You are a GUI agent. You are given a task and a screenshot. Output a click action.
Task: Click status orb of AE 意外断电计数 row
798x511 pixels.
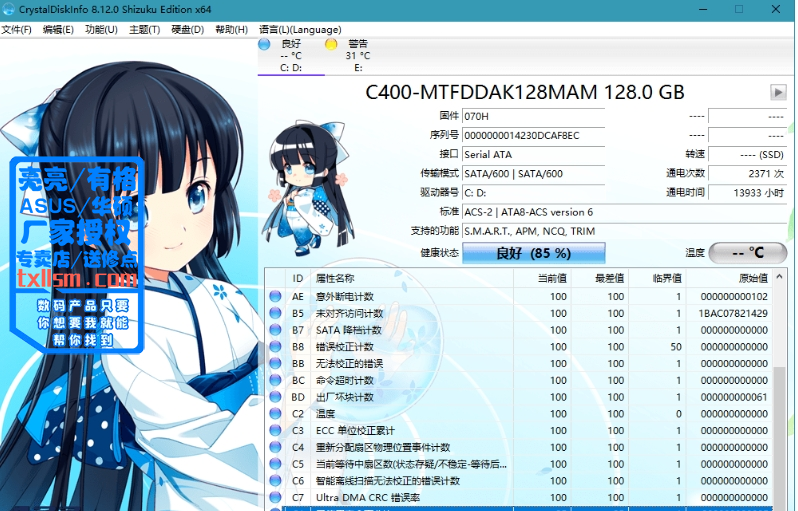tap(275, 296)
